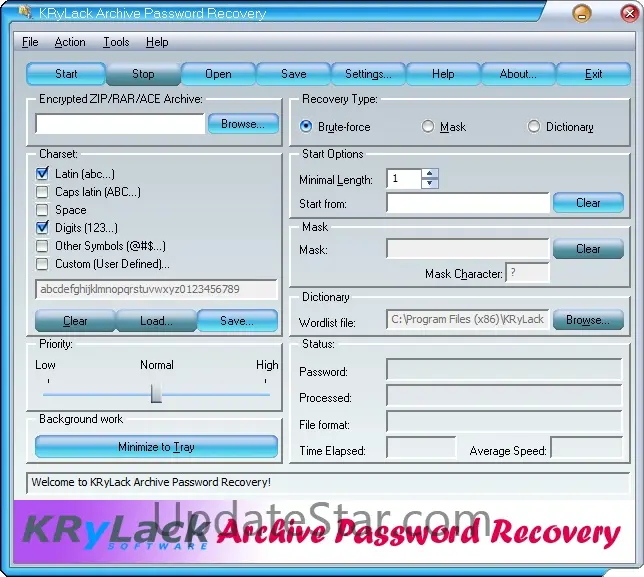Viewport: 644px width, 577px height.
Task: Enable Custom (User Defined)... charset
Action: point(42,264)
